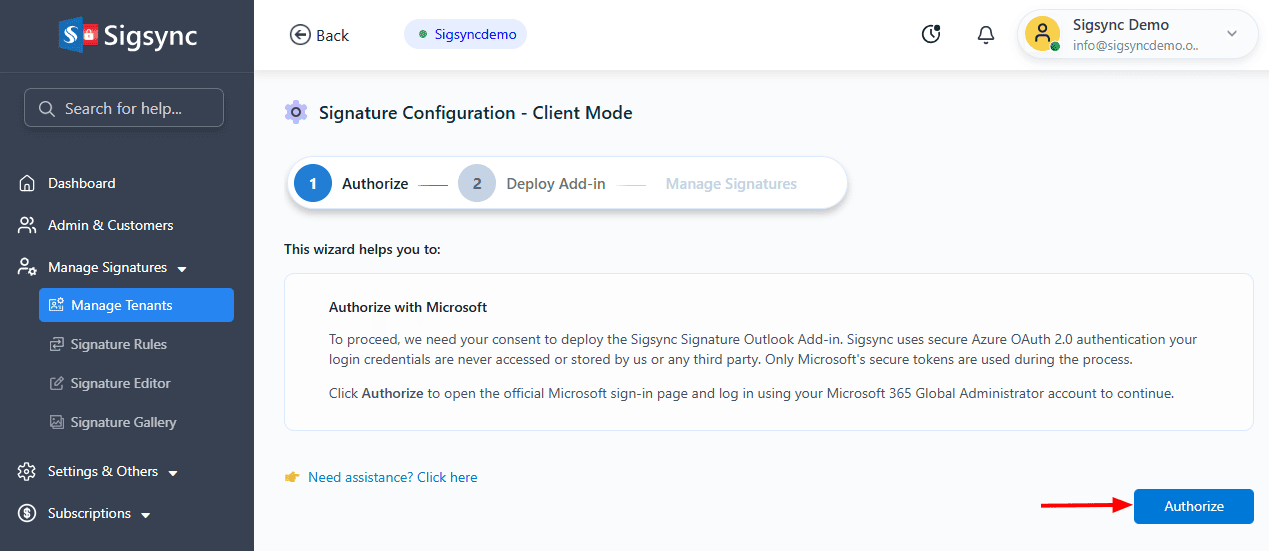This screenshot has height=551, width=1269.
Task: Click the Settings & Others gear icon
Action: point(27,472)
